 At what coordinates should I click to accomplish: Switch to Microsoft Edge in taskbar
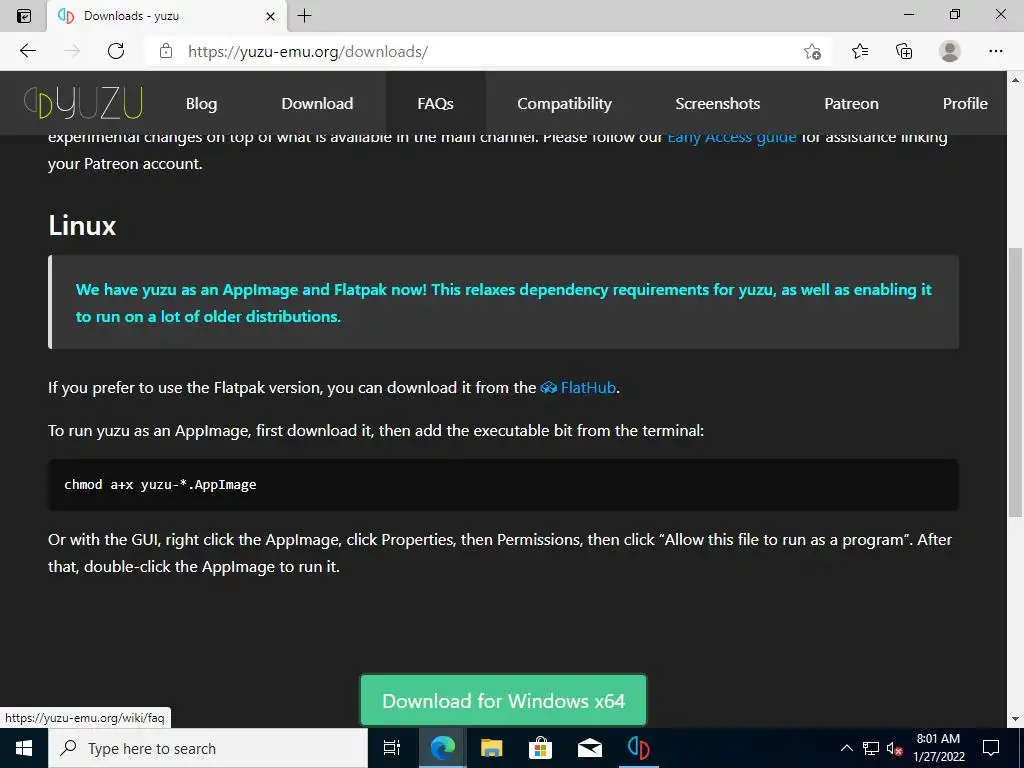tap(442, 748)
